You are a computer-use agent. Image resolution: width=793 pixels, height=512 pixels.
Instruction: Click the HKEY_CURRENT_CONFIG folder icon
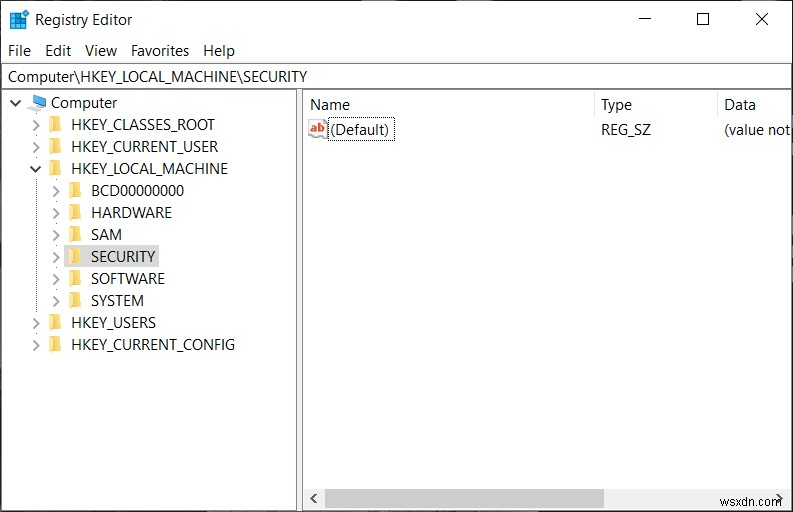(x=55, y=345)
